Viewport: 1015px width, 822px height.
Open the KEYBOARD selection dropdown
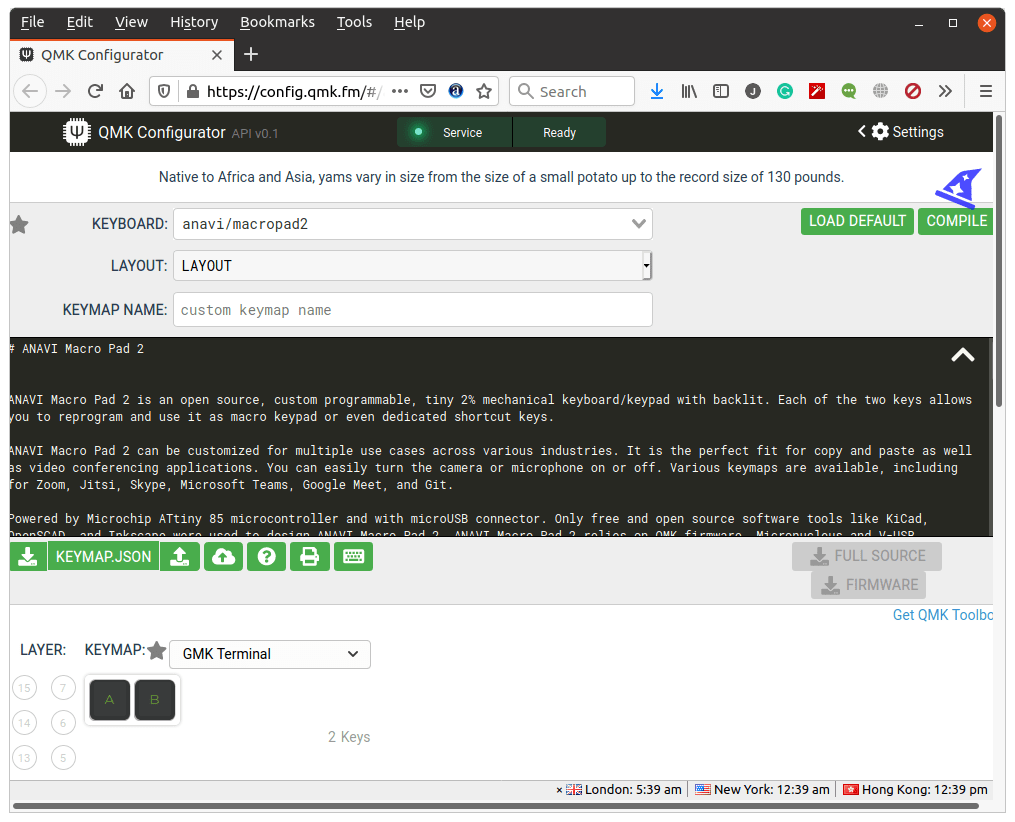[413, 224]
